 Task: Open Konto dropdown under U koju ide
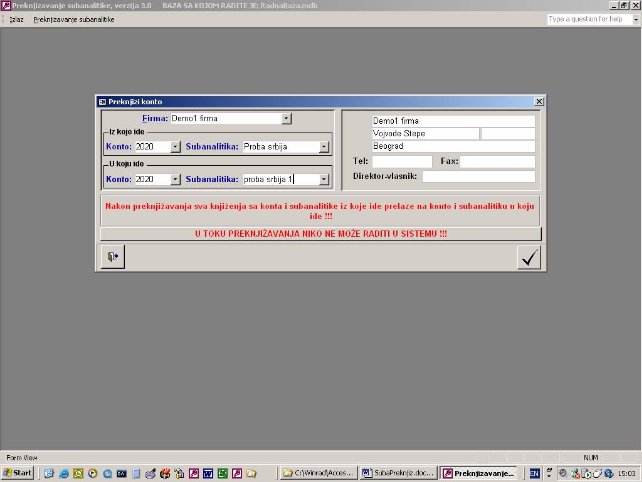[176, 180]
